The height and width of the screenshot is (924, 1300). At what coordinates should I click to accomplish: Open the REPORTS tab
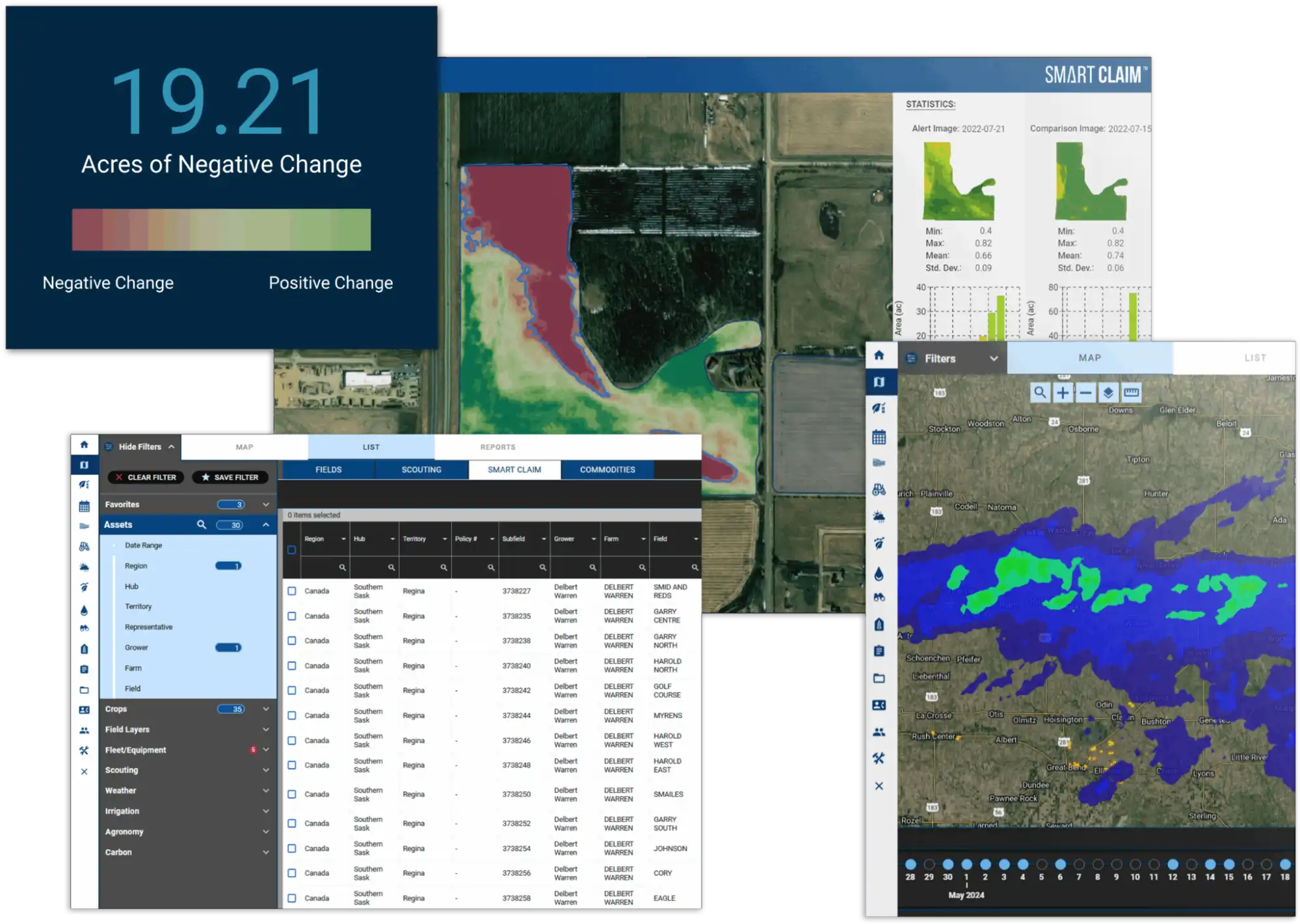click(x=497, y=447)
